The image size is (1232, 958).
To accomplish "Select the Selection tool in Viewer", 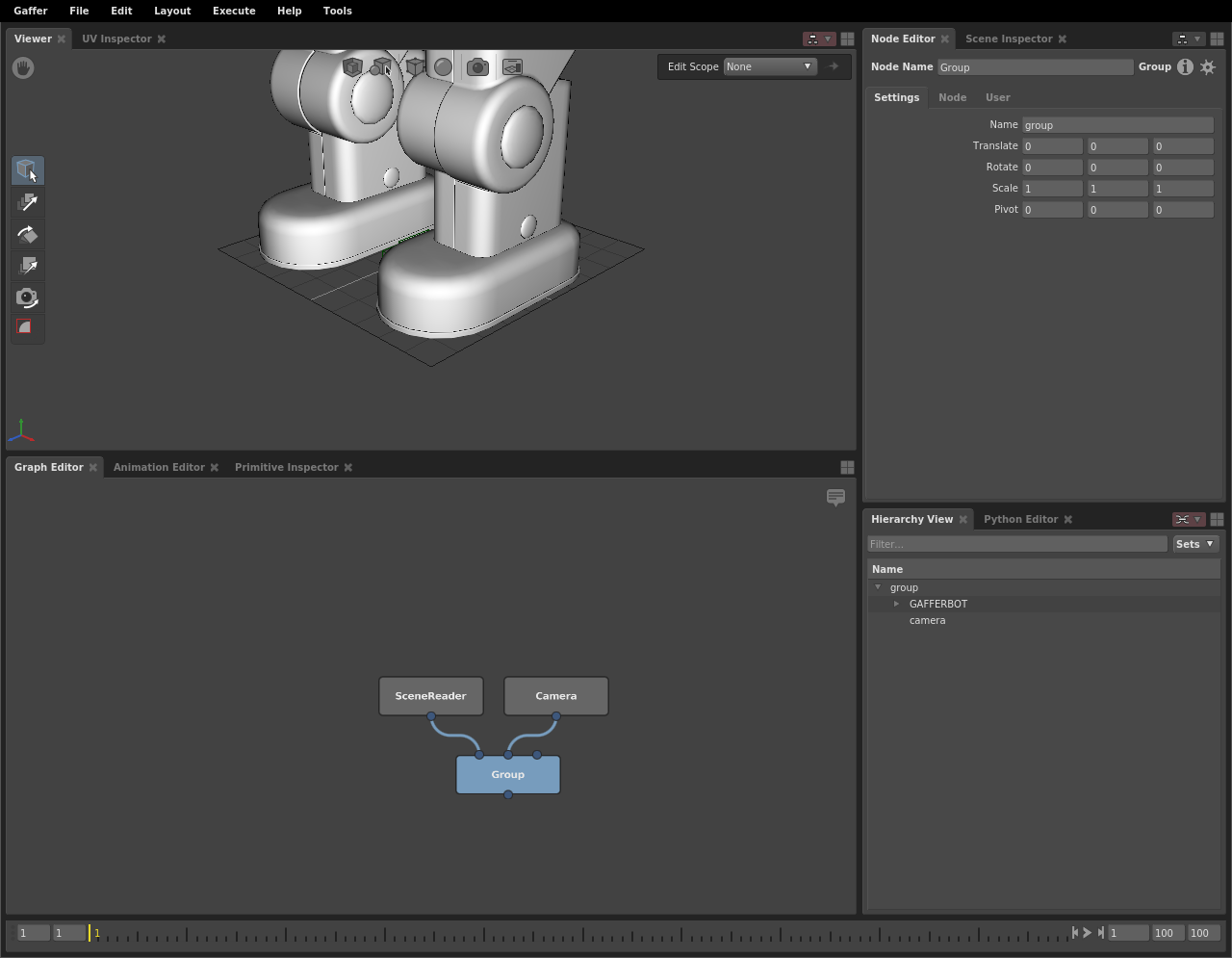I will [27, 170].
